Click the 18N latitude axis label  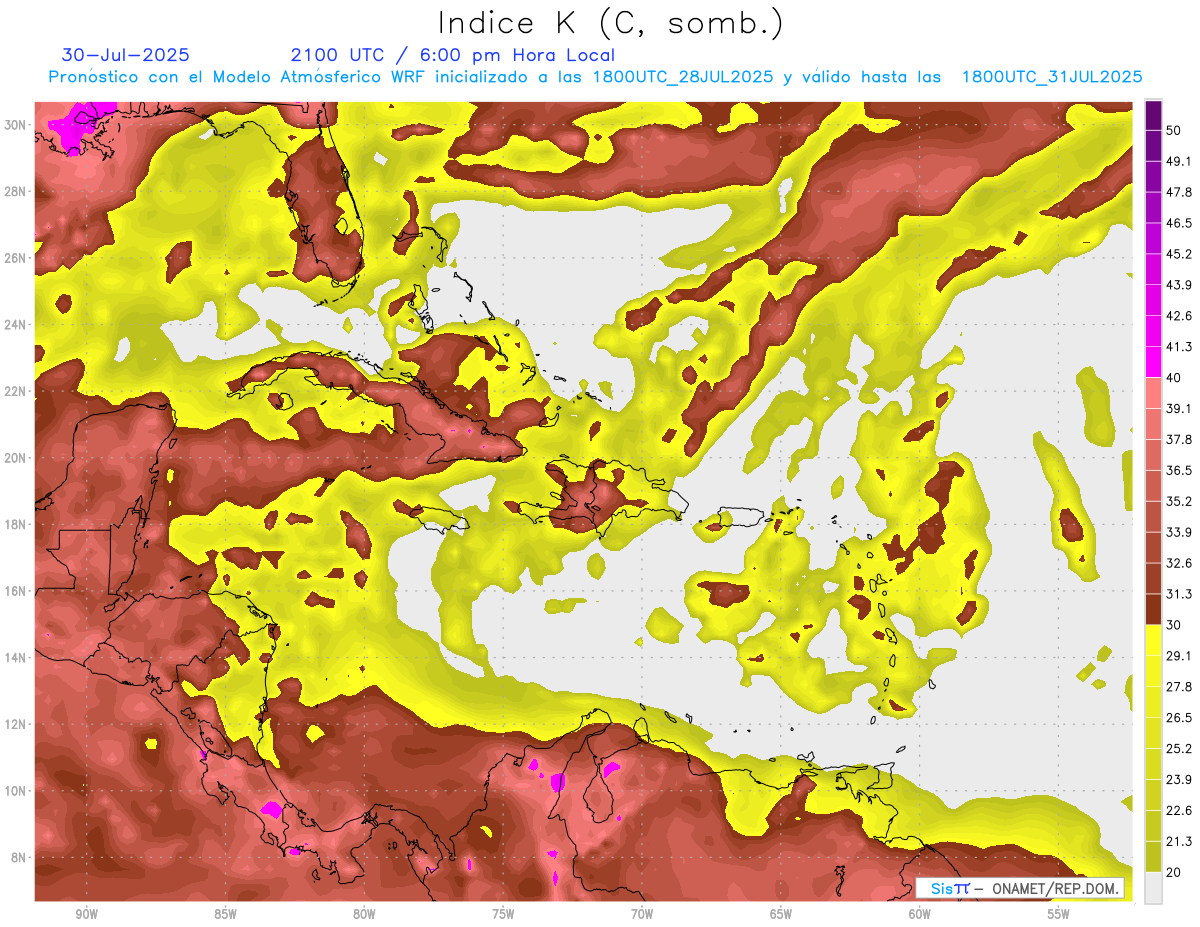click(17, 524)
